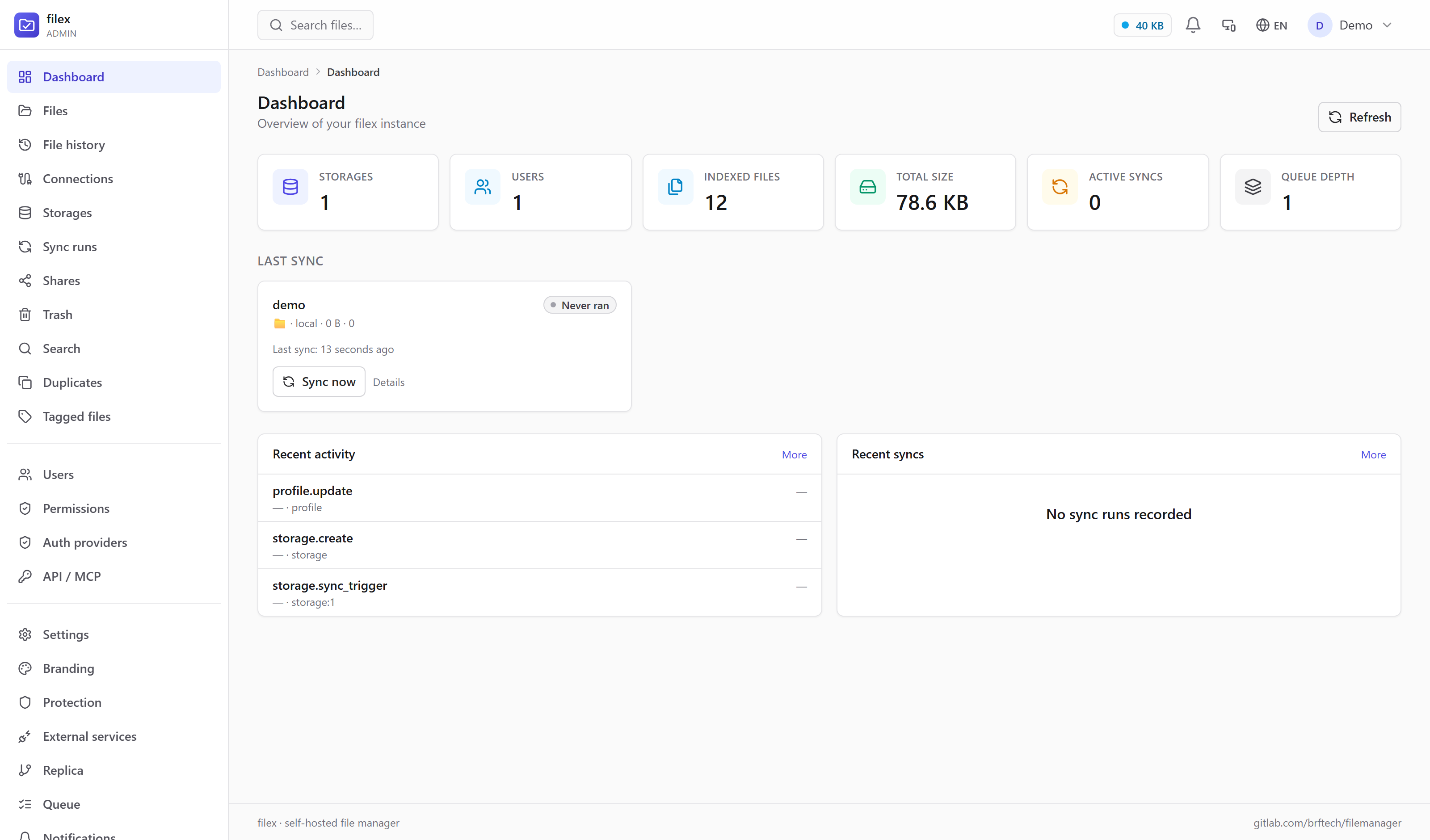
Task: Open the EN language selector
Action: [1271, 25]
